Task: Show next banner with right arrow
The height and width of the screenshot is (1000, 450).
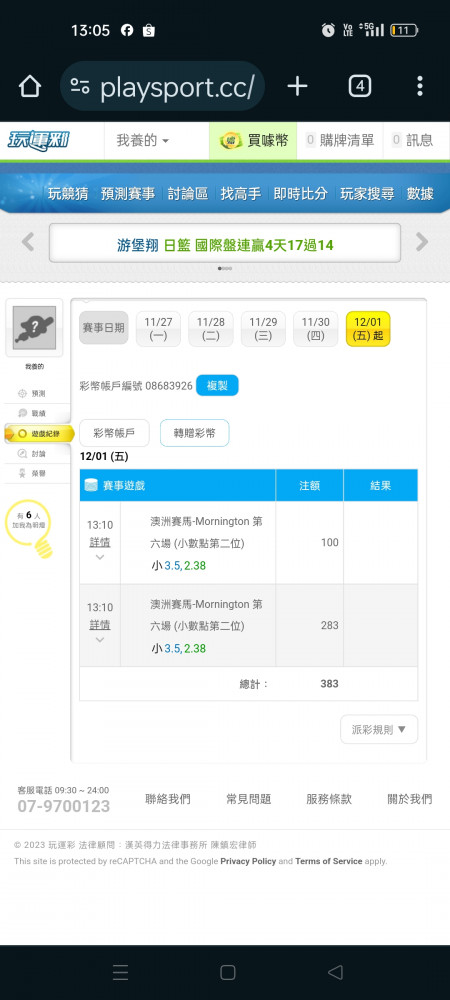Action: coord(422,242)
